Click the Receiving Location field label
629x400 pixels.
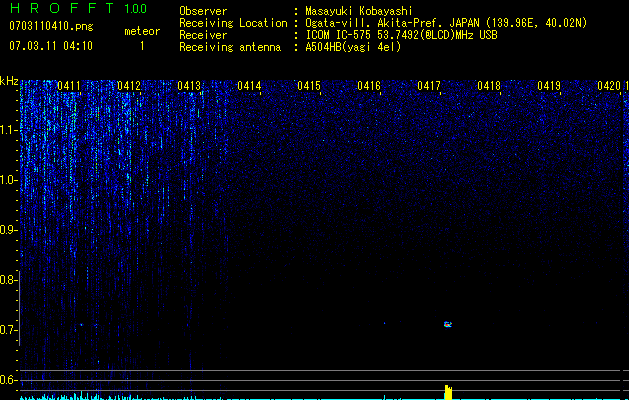pyautogui.click(x=233, y=23)
